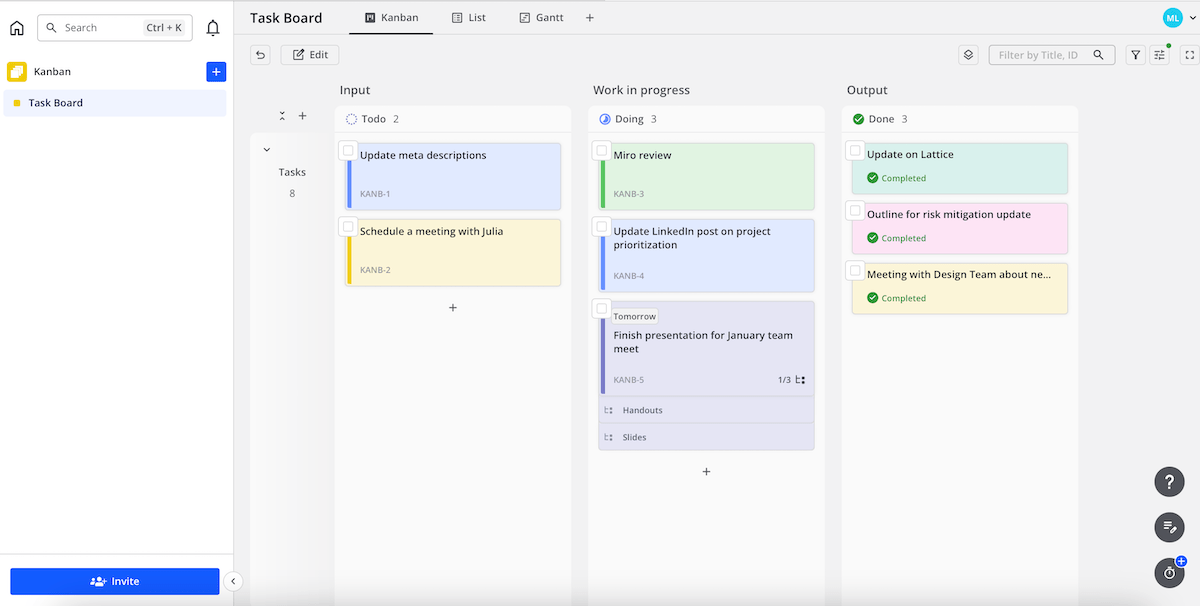1200x606 pixels.
Task: Collapse the Tasks swimlane chevron
Action: click(266, 148)
